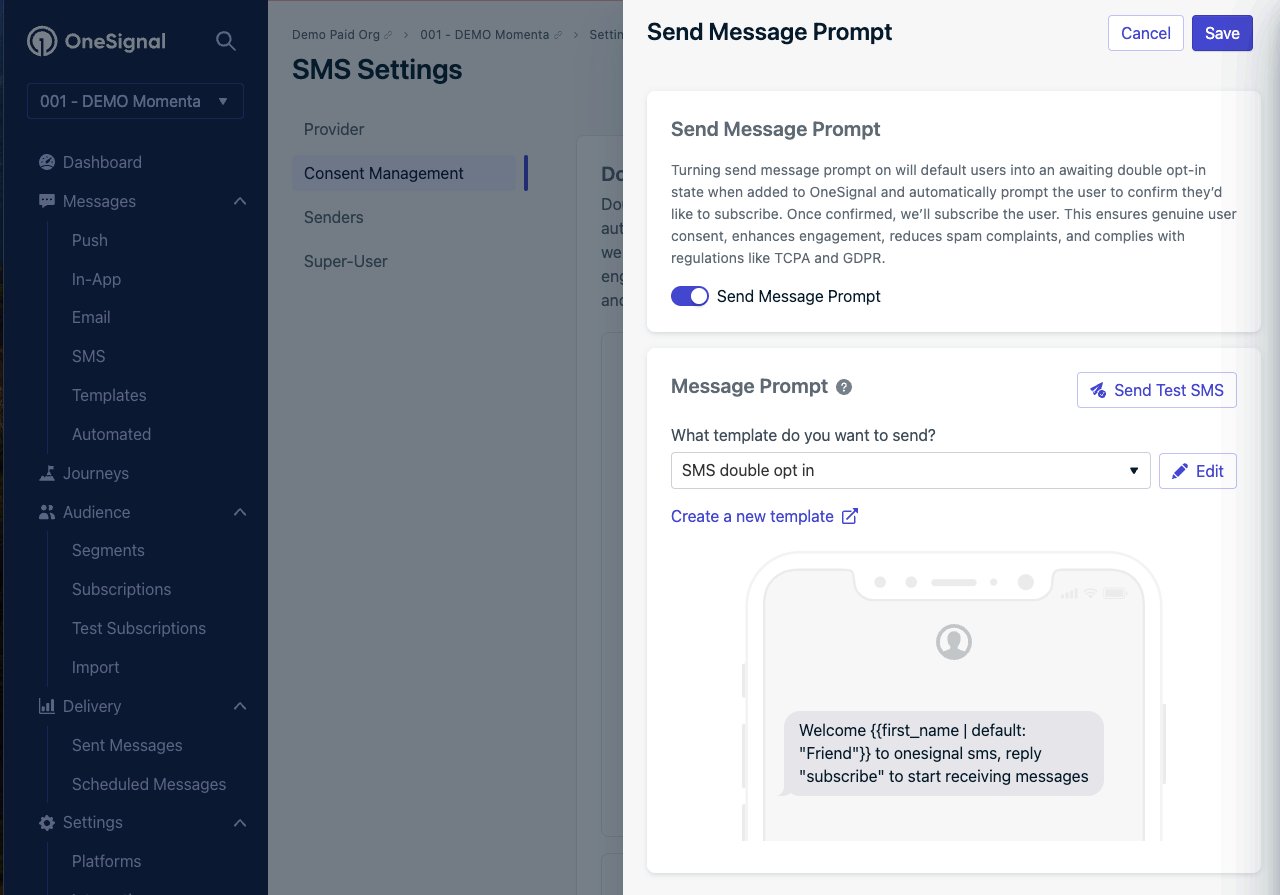The height and width of the screenshot is (895, 1280).
Task: Click the 001 - DEMO Momenta breadcrumb
Action: [x=485, y=35]
